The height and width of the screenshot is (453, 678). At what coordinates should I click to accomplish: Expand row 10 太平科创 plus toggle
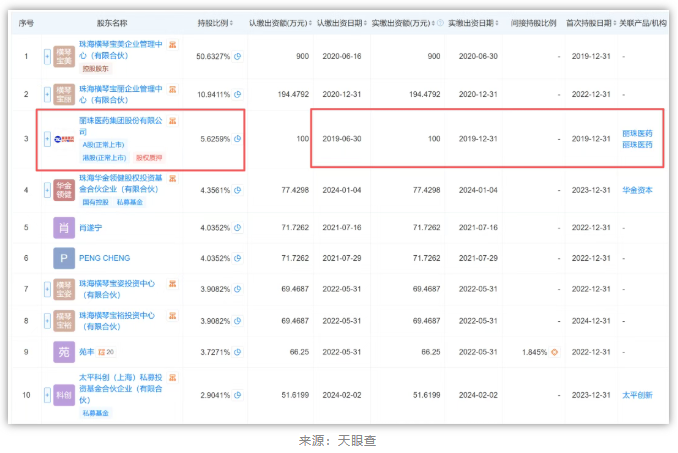46,397
